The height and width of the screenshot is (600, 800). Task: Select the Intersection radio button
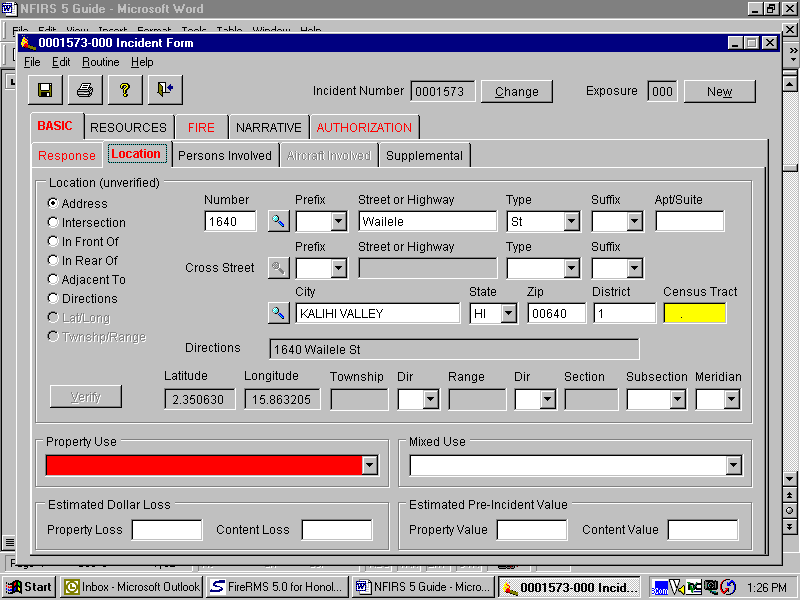pos(53,223)
